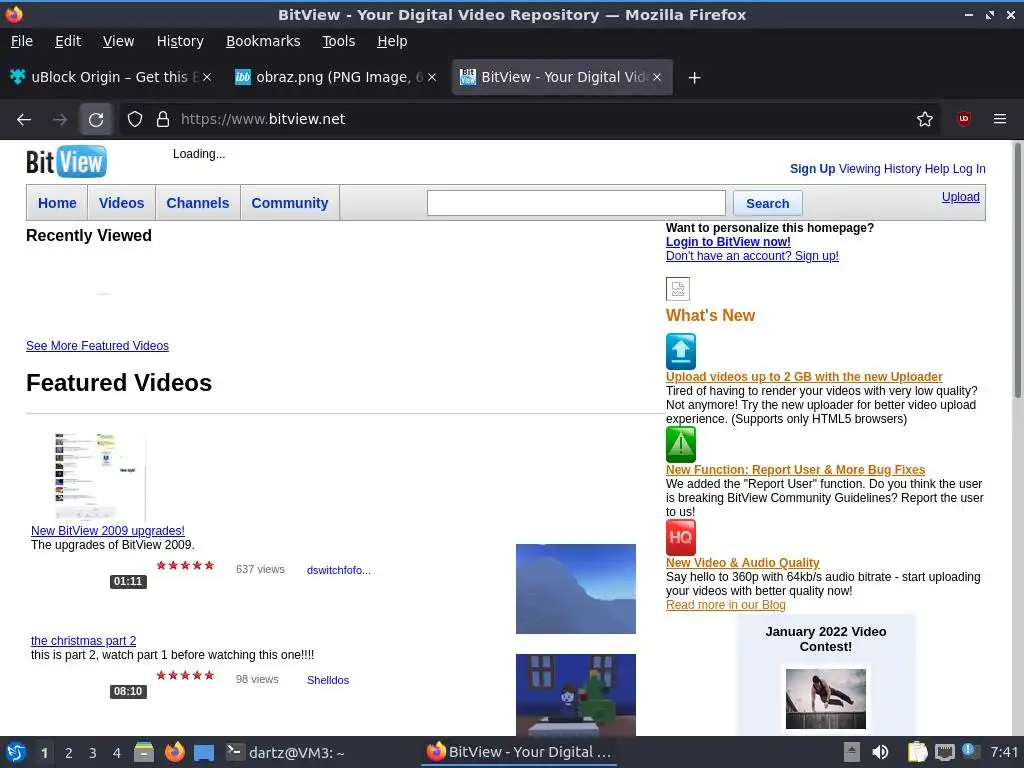The width and height of the screenshot is (1024, 768).
Task: Click the Search button
Action: (x=767, y=203)
